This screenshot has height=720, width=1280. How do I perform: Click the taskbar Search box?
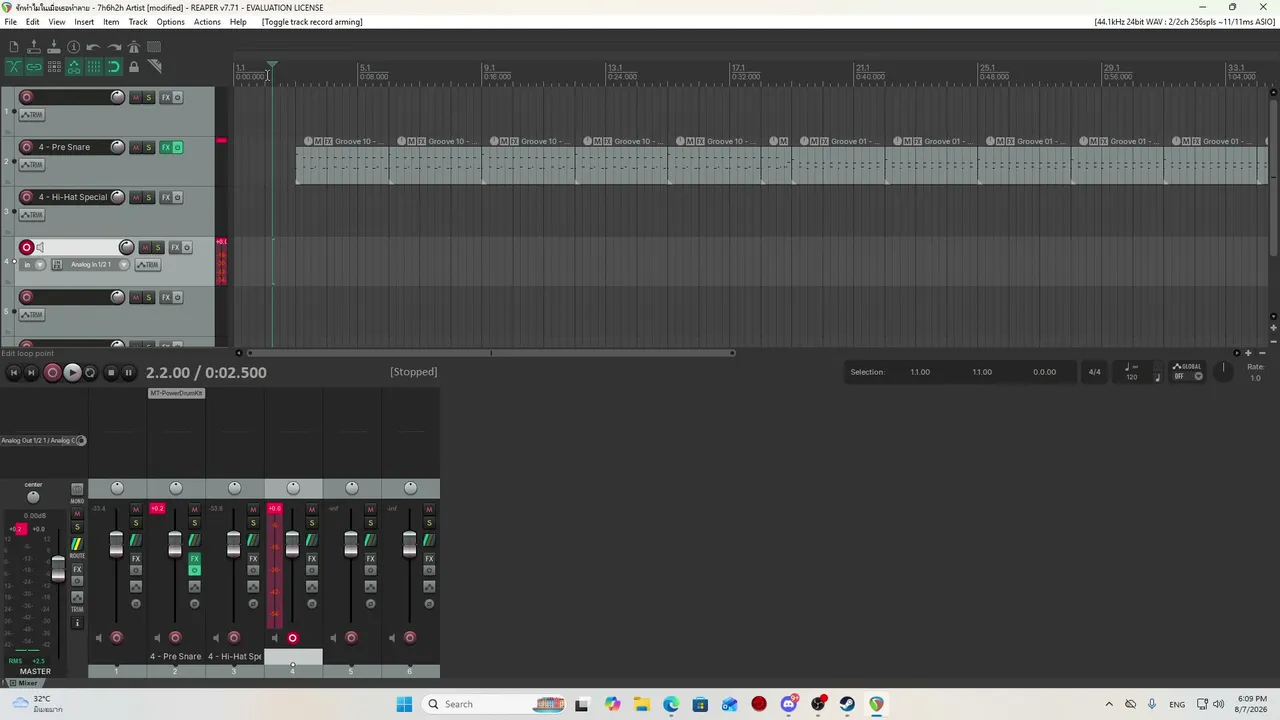tap(494, 704)
